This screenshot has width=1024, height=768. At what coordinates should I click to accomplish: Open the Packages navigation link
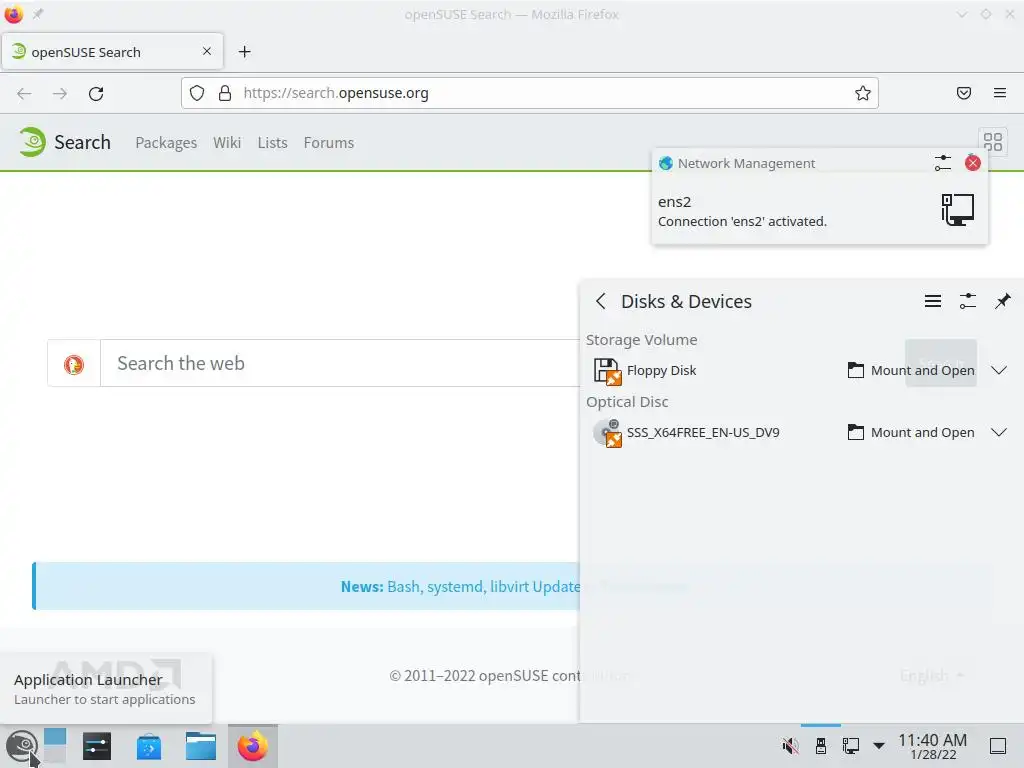pos(166,143)
